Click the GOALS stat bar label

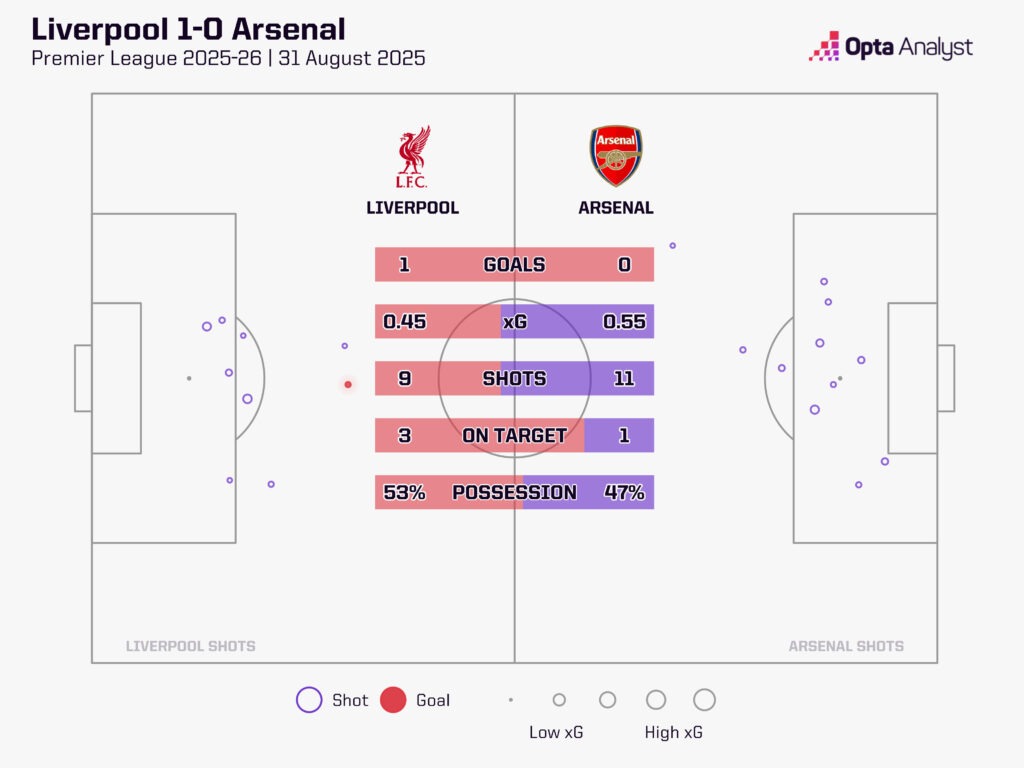pyautogui.click(x=514, y=265)
